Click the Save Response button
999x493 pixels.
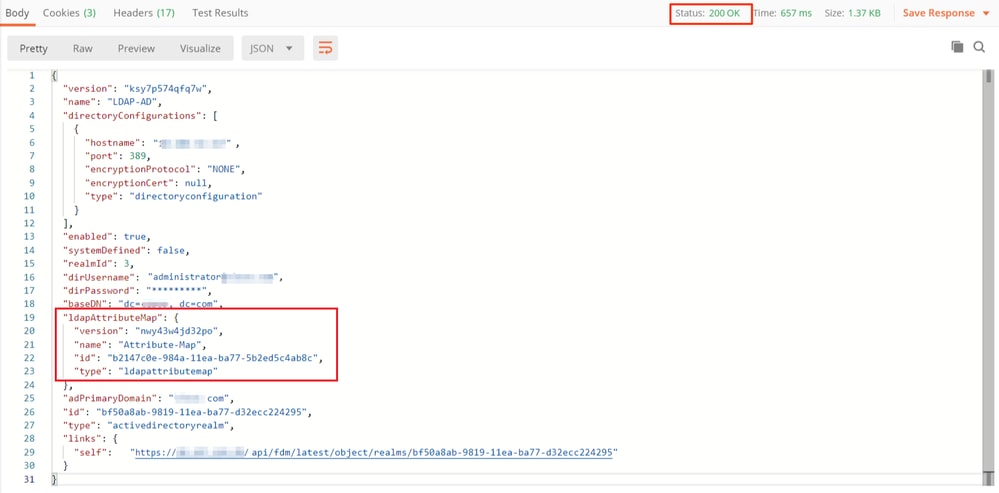click(938, 13)
